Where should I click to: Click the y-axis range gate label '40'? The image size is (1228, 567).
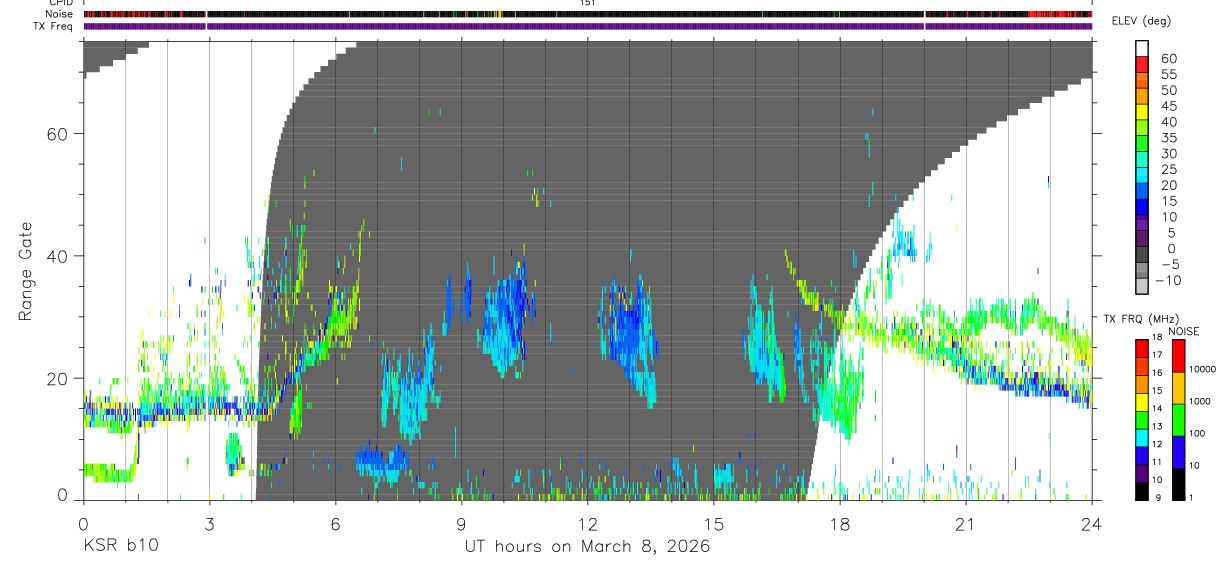[58, 256]
